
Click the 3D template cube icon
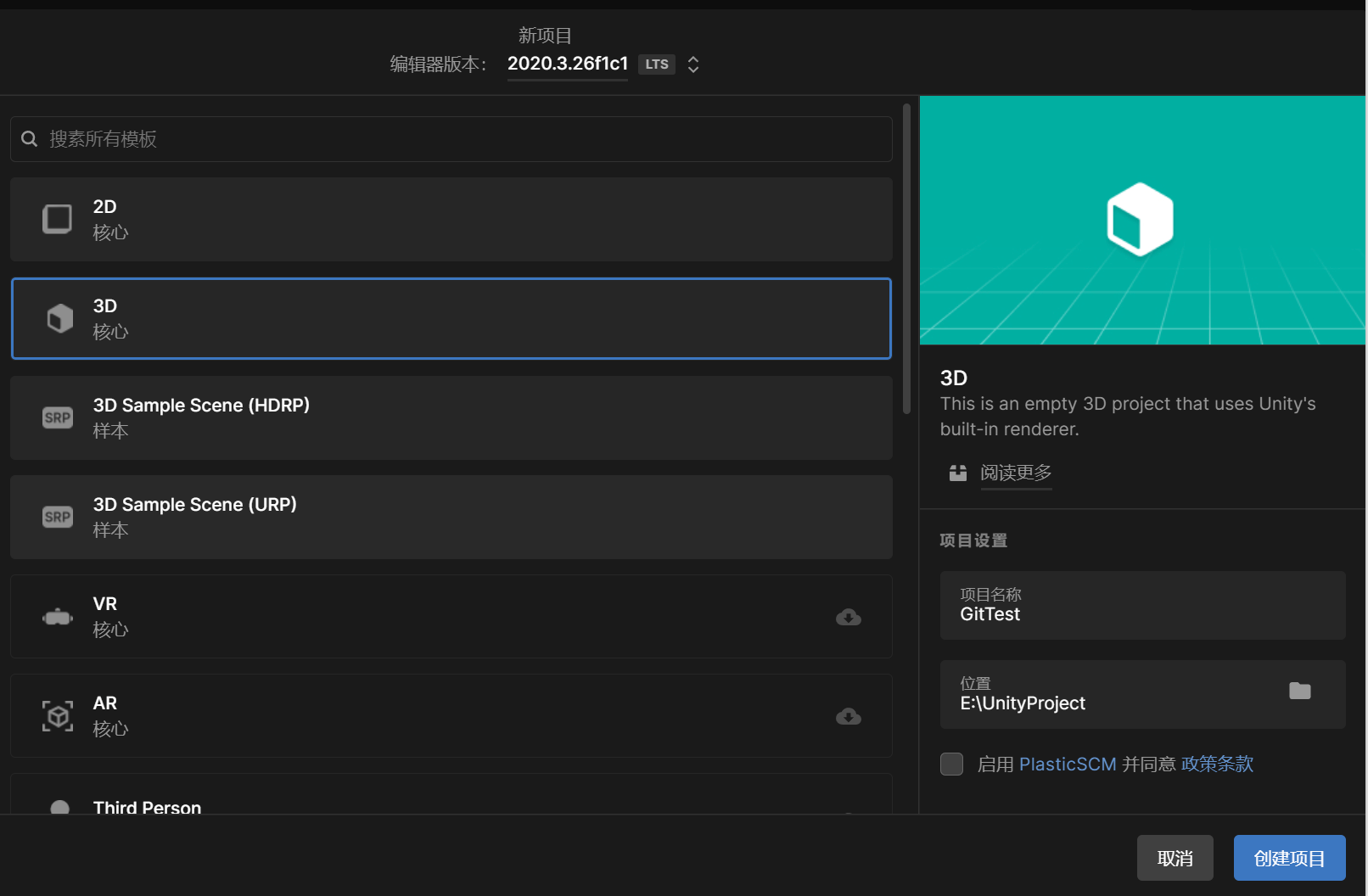click(59, 318)
